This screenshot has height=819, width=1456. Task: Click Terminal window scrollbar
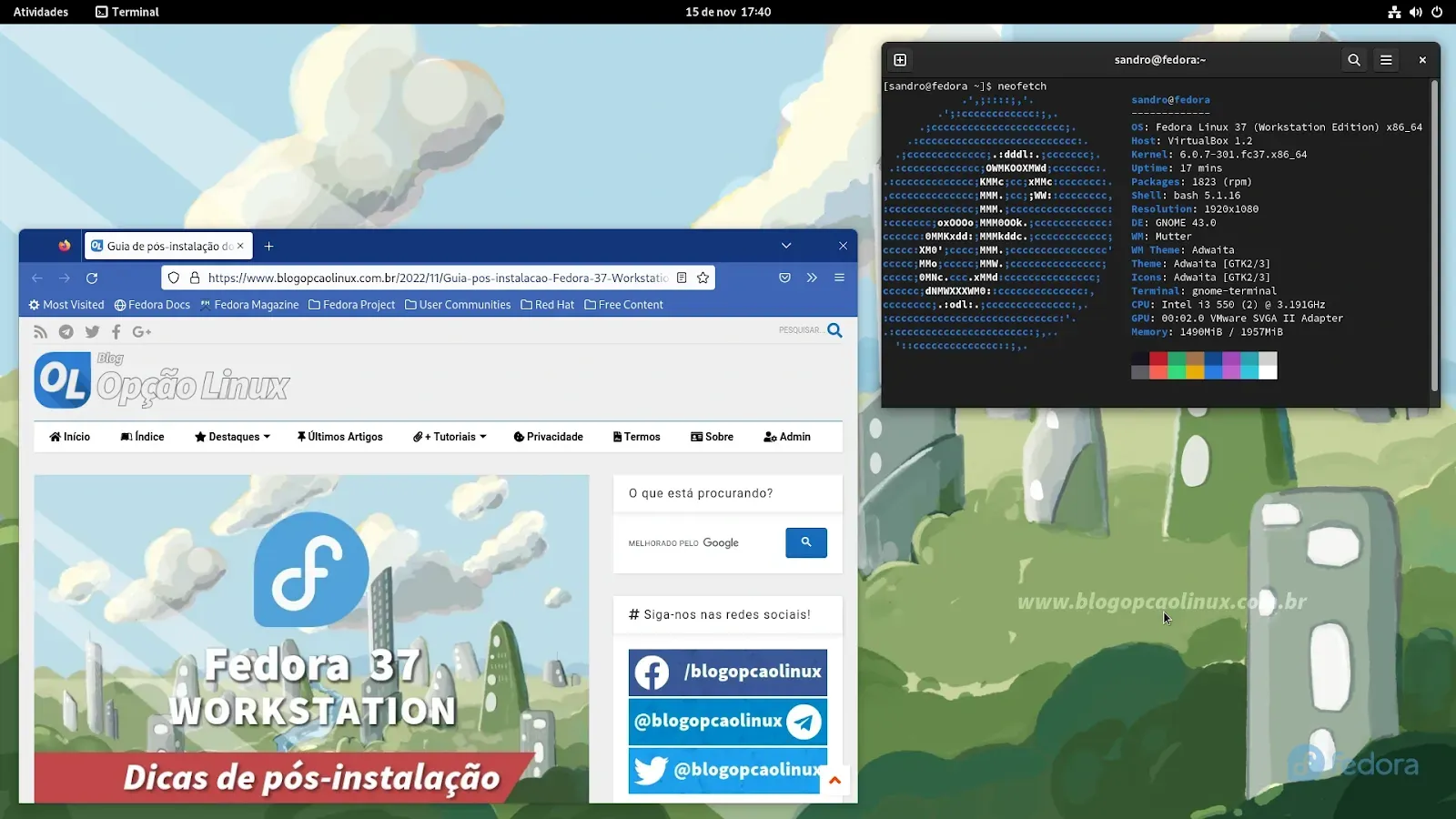1434,237
